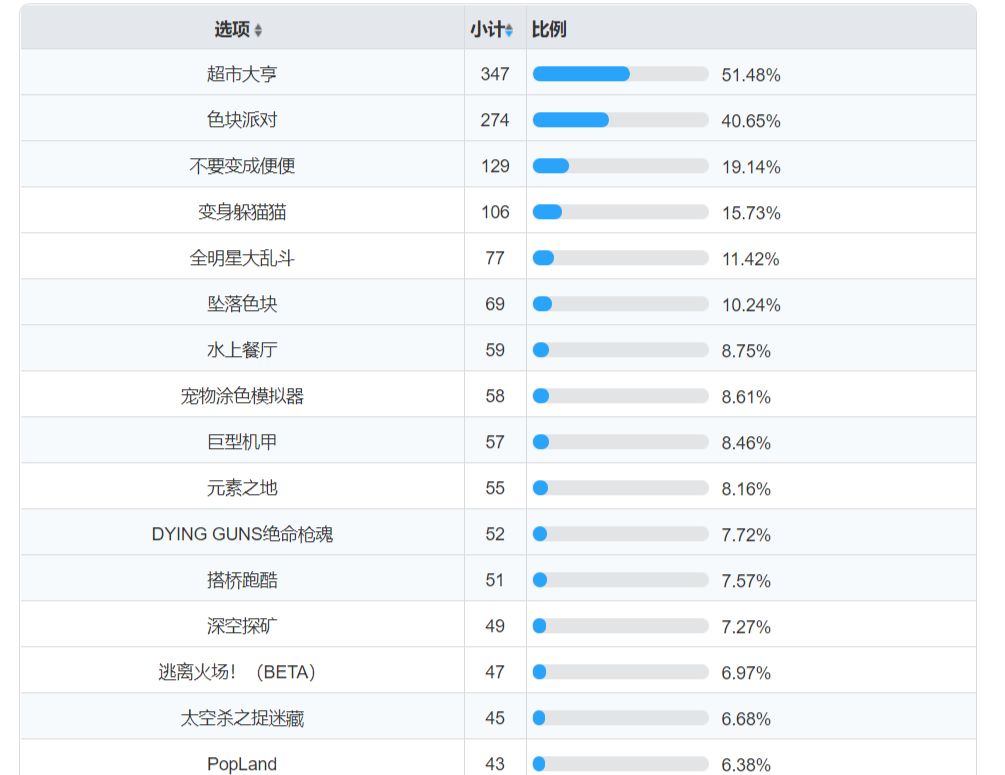Click the 深空探矿 count value 49
This screenshot has width=1005, height=775.
coord(495,626)
